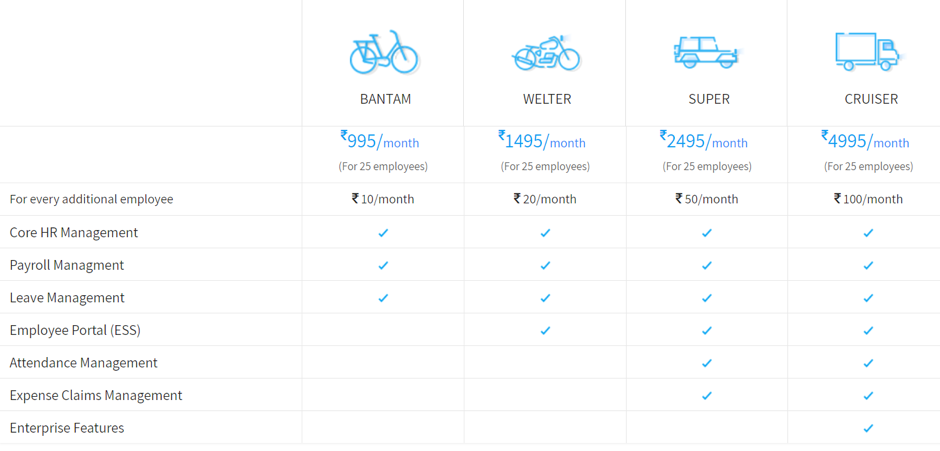Click Employee Portal checkmark under Welter
The width and height of the screenshot is (940, 451).
545,330
